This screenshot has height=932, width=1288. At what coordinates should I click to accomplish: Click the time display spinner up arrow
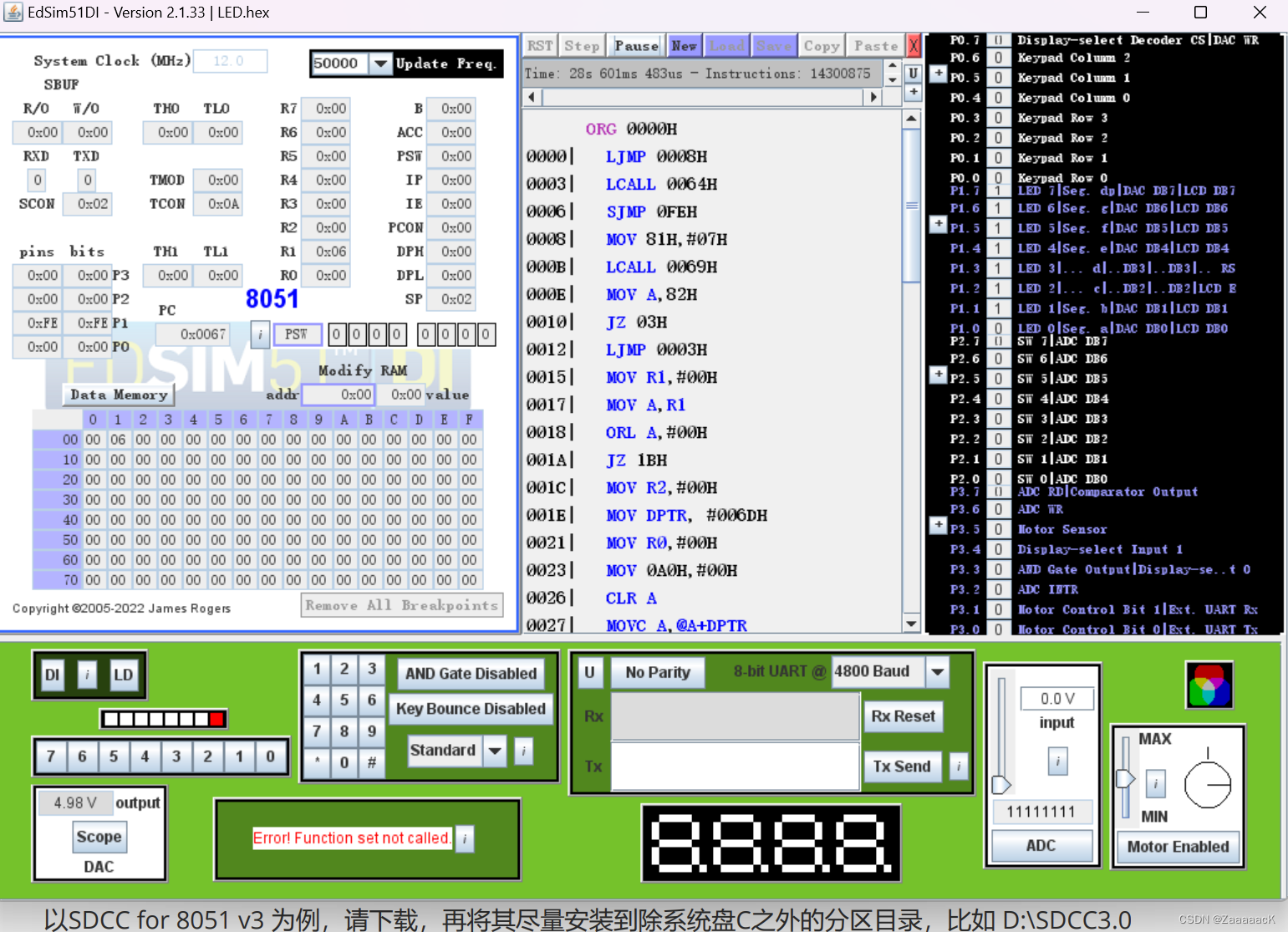point(892,66)
